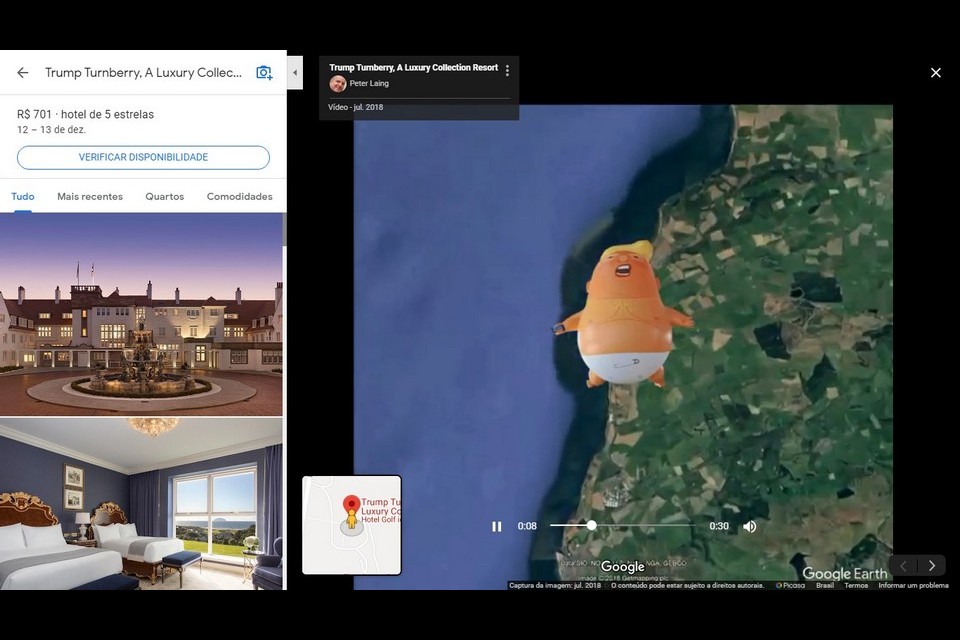The width and height of the screenshot is (960, 640).
Task: Click the 0:08 elapsed time readout
Action: (527, 526)
